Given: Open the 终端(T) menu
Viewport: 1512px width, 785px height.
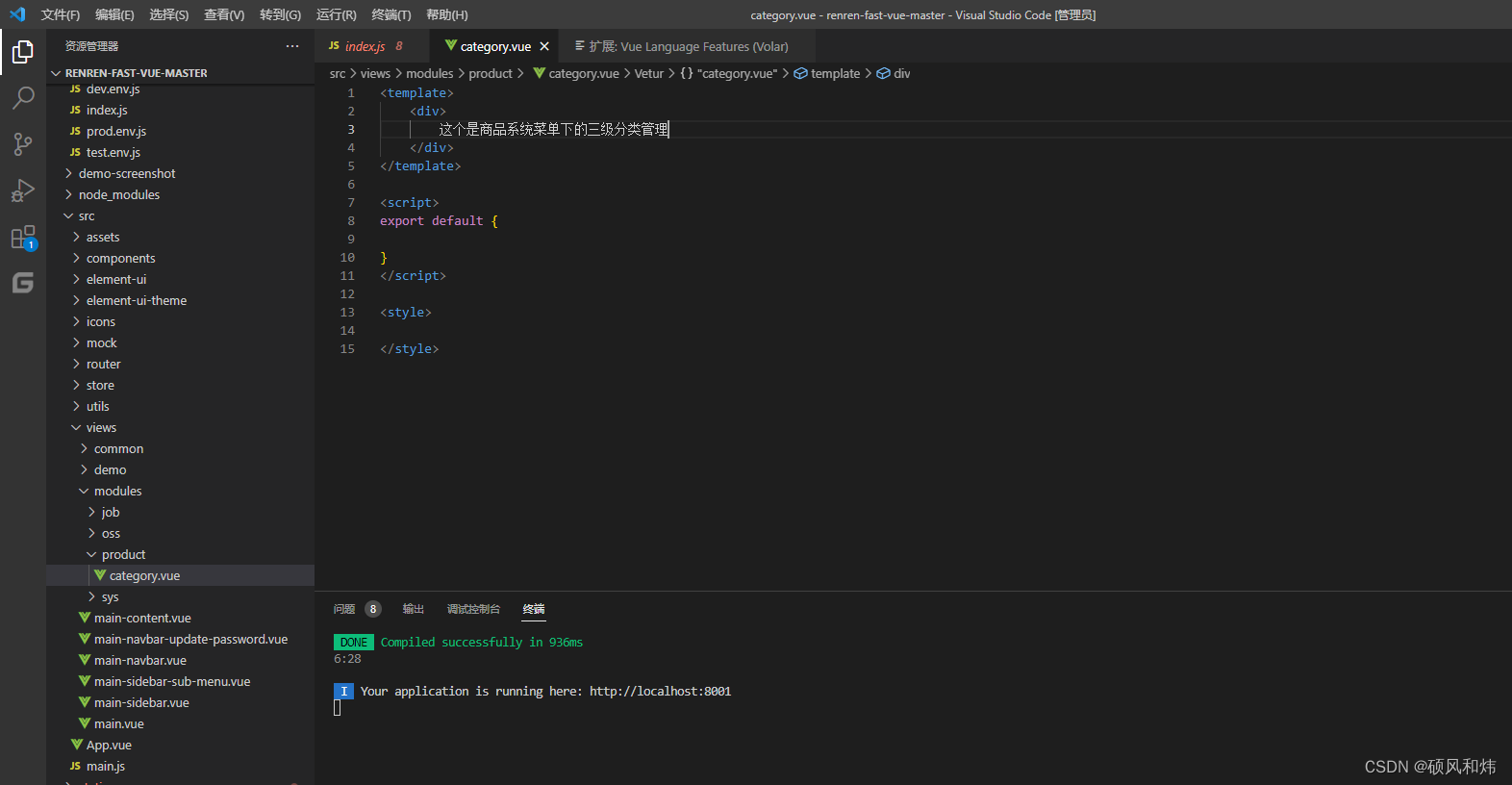Looking at the screenshot, I should 391,14.
